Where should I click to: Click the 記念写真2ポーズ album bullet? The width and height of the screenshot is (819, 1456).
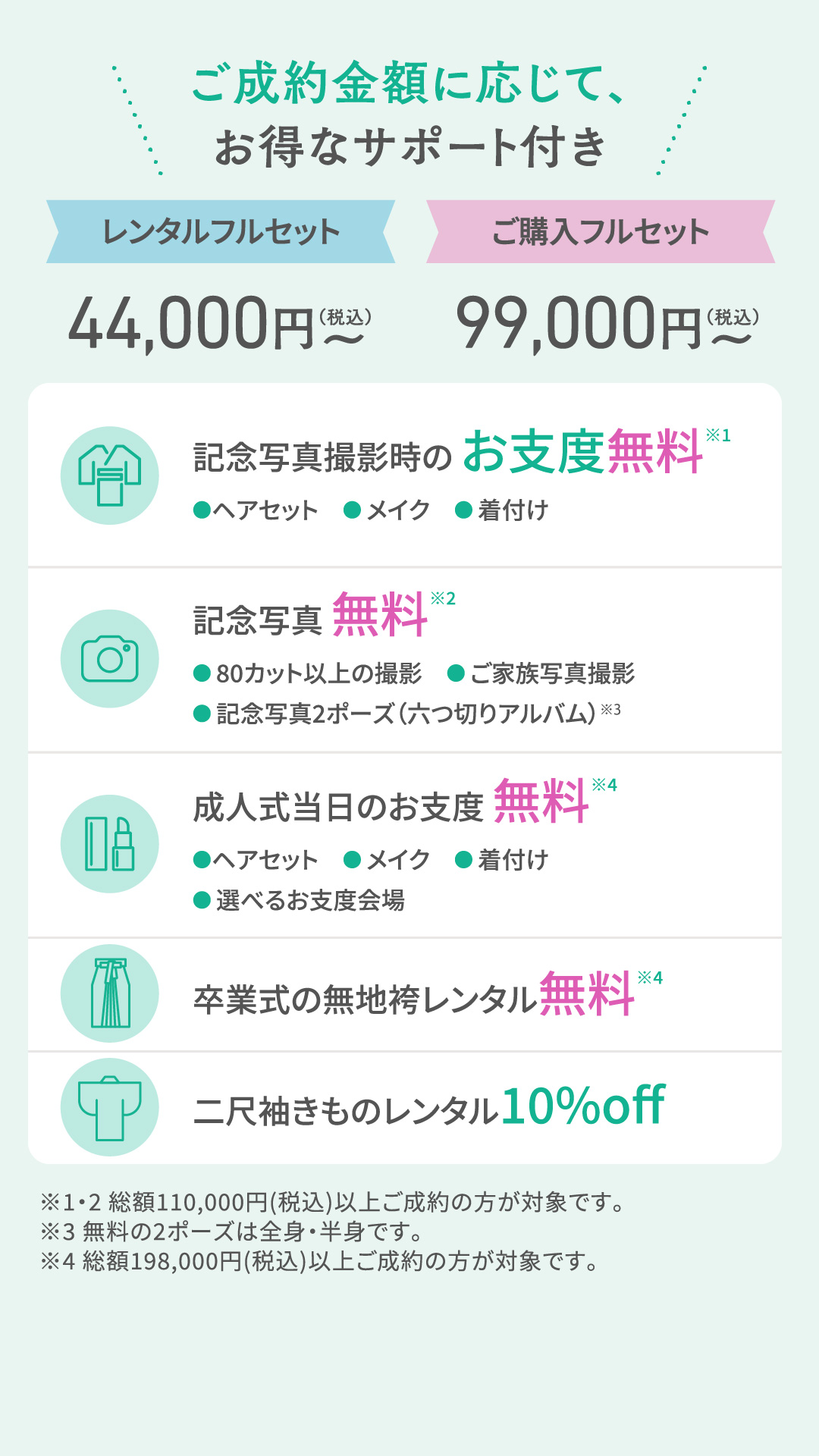click(x=406, y=714)
